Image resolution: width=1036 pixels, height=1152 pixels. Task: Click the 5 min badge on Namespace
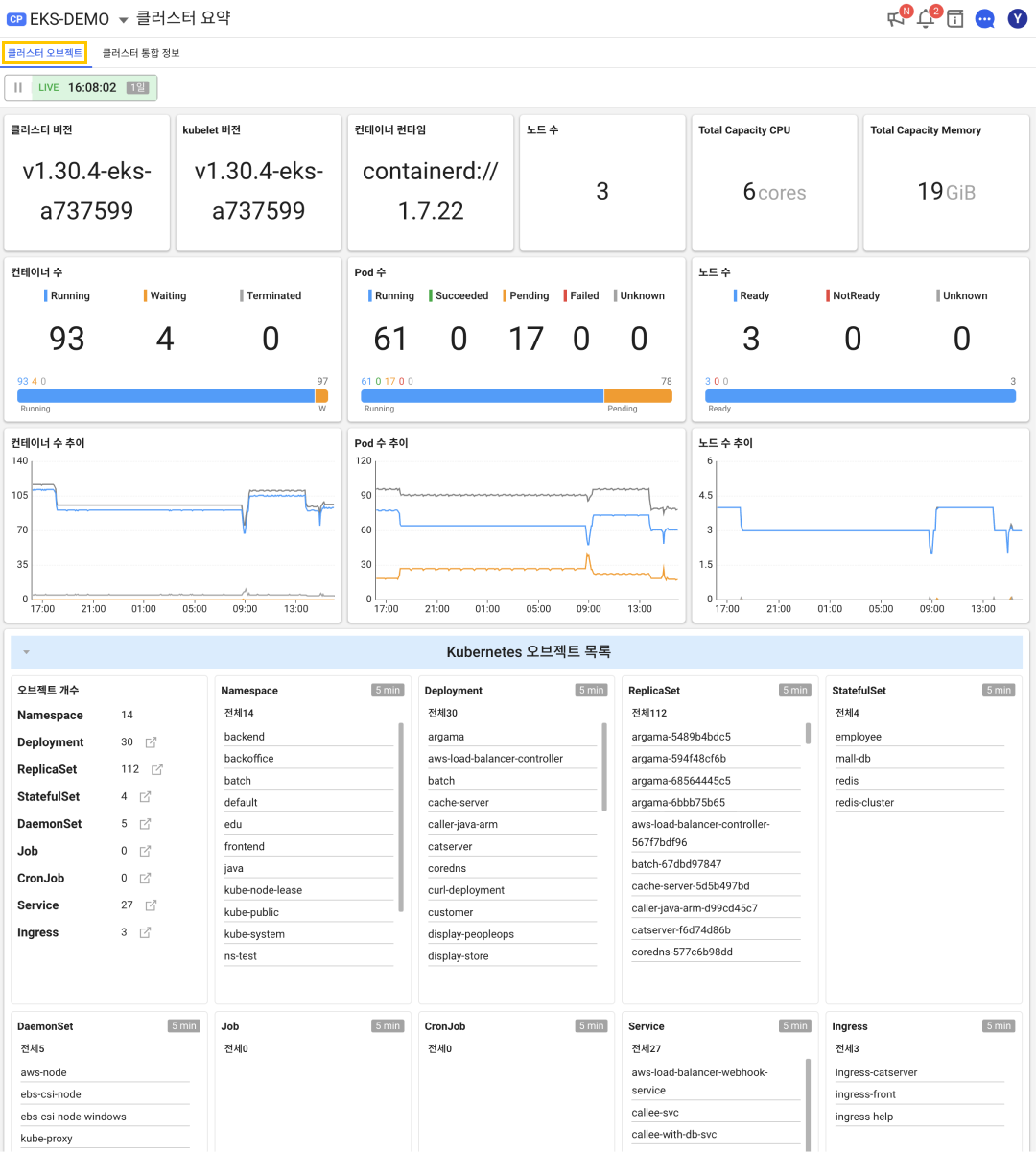click(x=388, y=691)
